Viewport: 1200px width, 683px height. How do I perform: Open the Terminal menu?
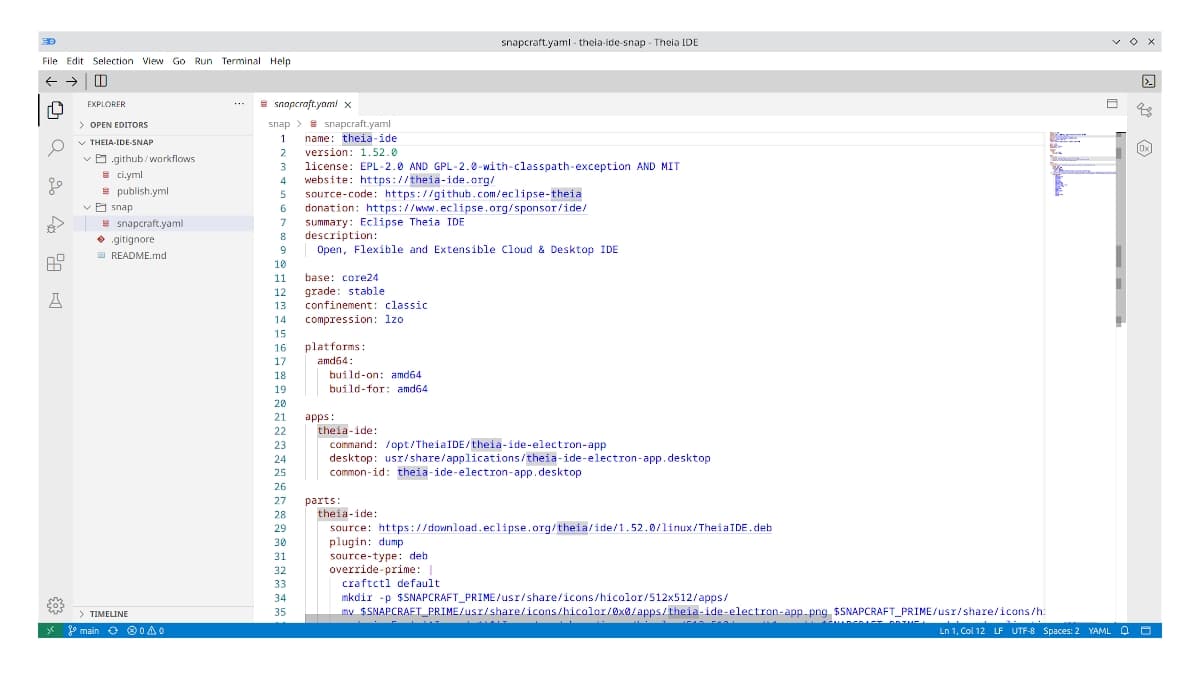pos(241,61)
